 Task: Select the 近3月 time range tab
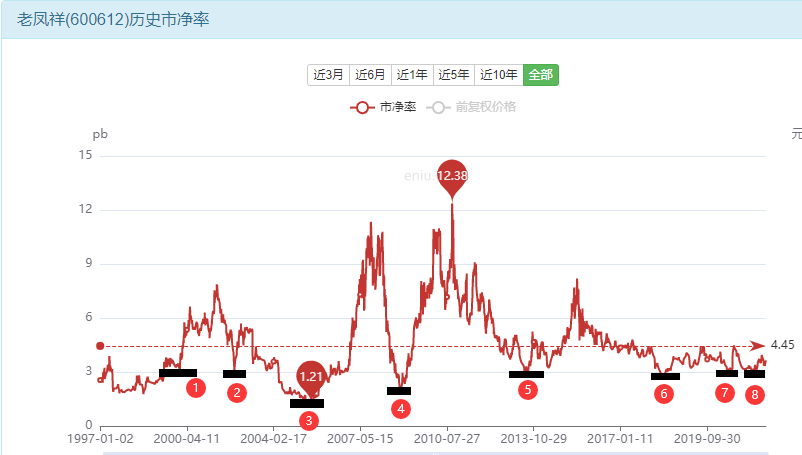(x=328, y=75)
